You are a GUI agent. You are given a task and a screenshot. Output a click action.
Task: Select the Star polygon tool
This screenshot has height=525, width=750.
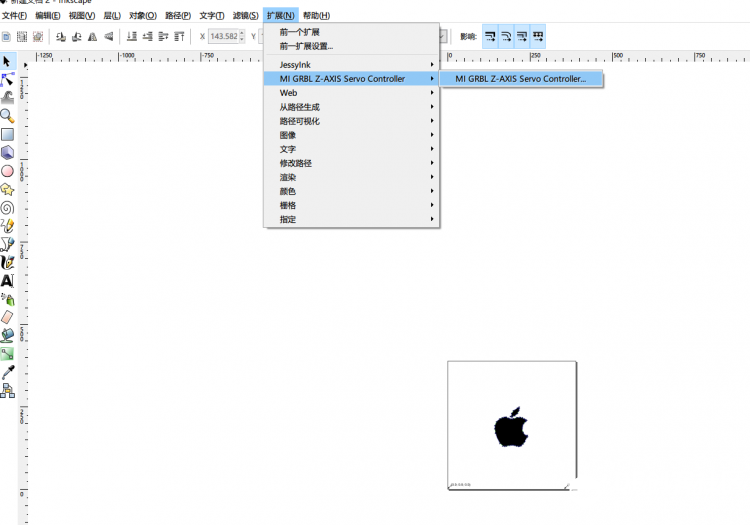[7, 189]
